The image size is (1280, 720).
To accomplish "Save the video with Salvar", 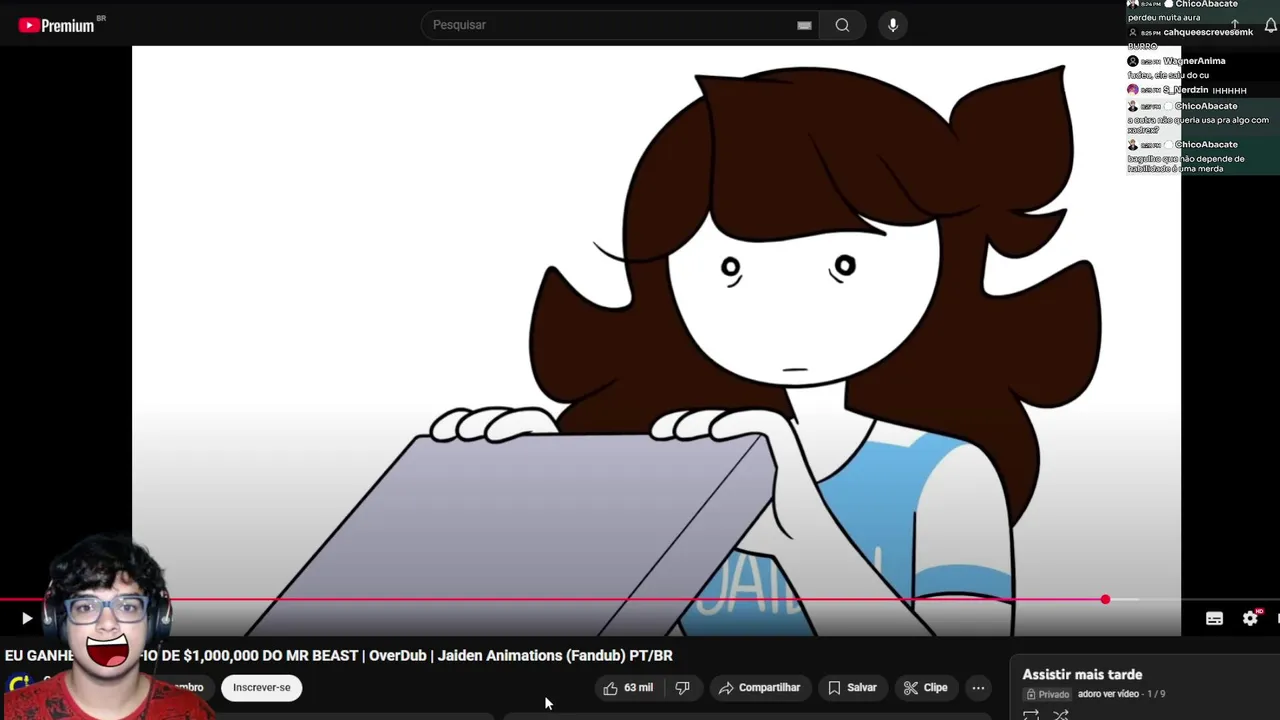I will (x=852, y=687).
